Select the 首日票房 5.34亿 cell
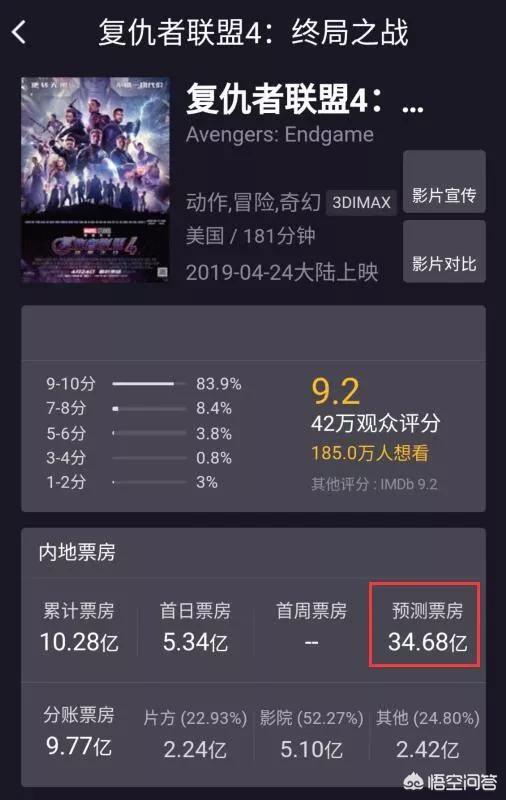Image resolution: width=506 pixels, height=800 pixels. 195,627
